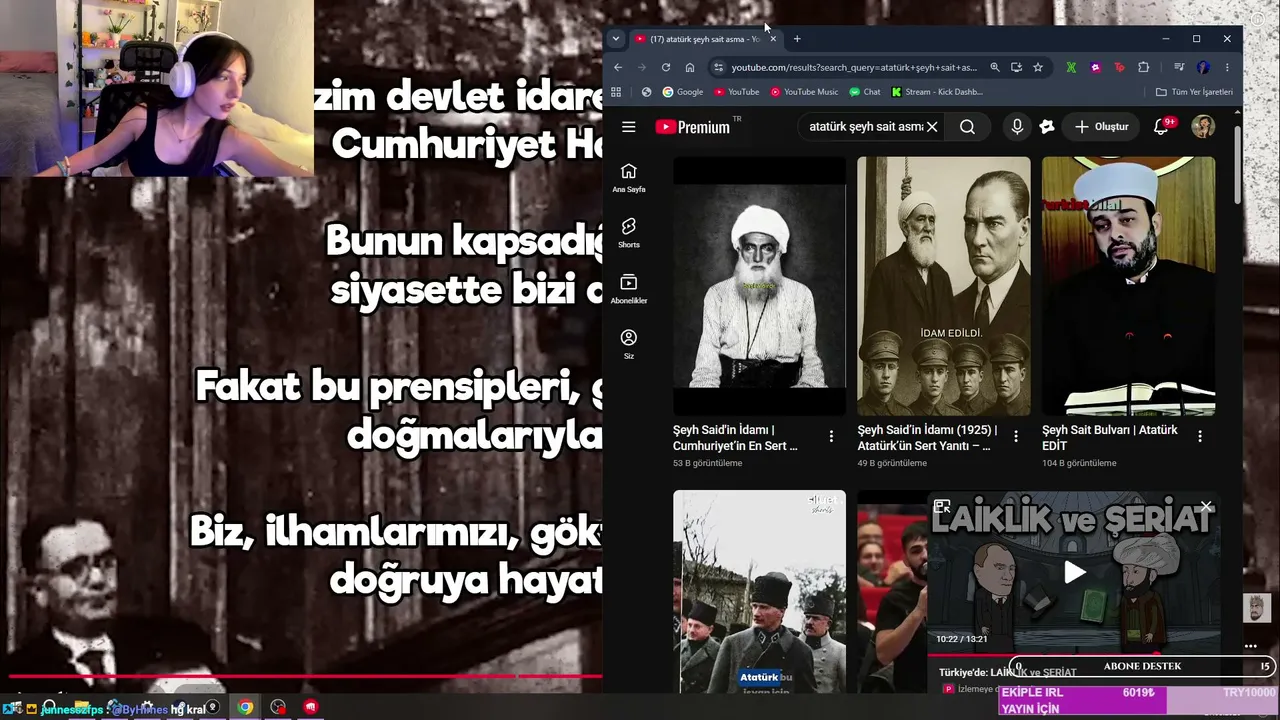Image resolution: width=1280 pixels, height=720 pixels.
Task: Open the sparkle AI ask button
Action: [x=1047, y=127]
